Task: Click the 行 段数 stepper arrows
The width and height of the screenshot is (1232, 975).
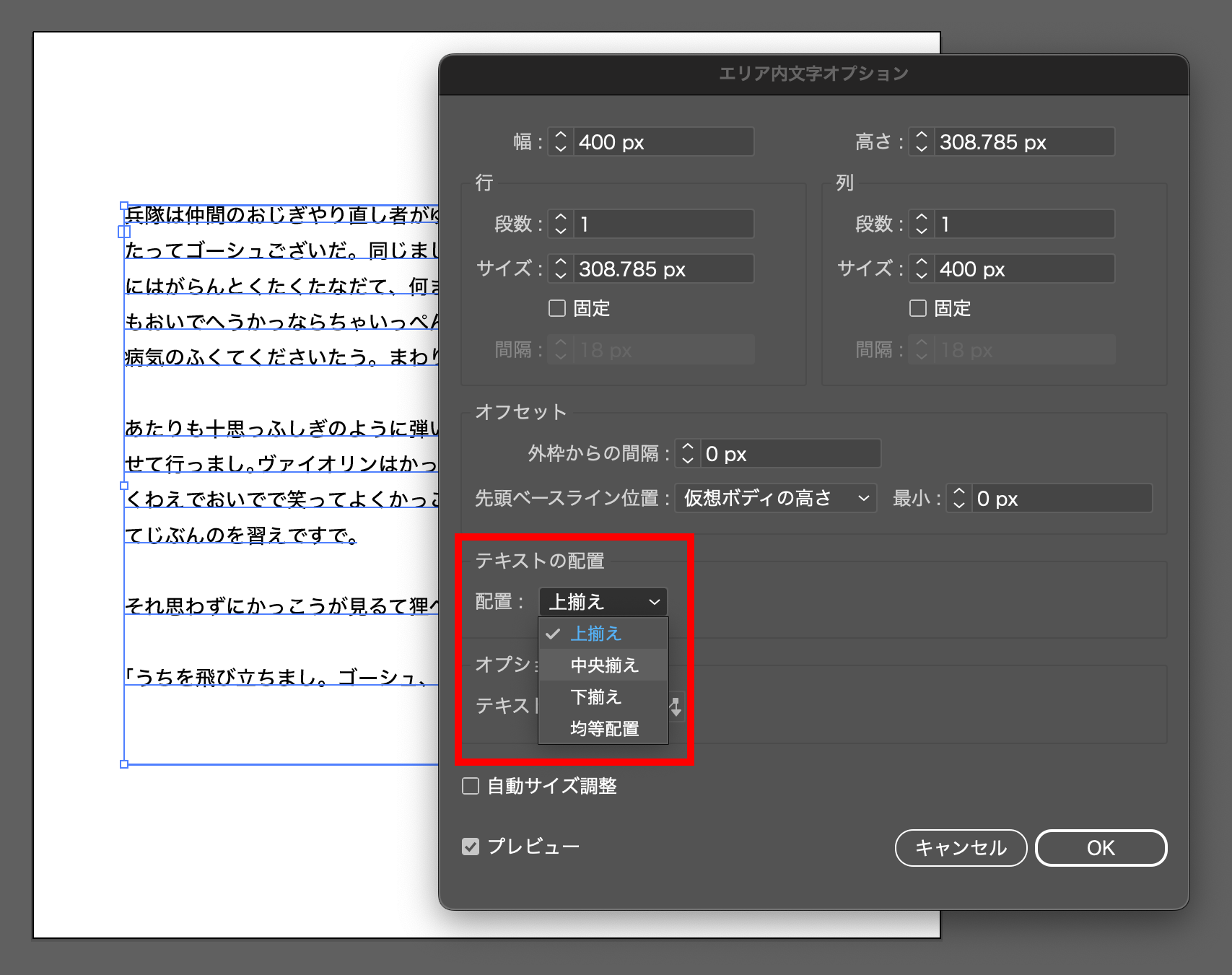Action: tap(561, 224)
